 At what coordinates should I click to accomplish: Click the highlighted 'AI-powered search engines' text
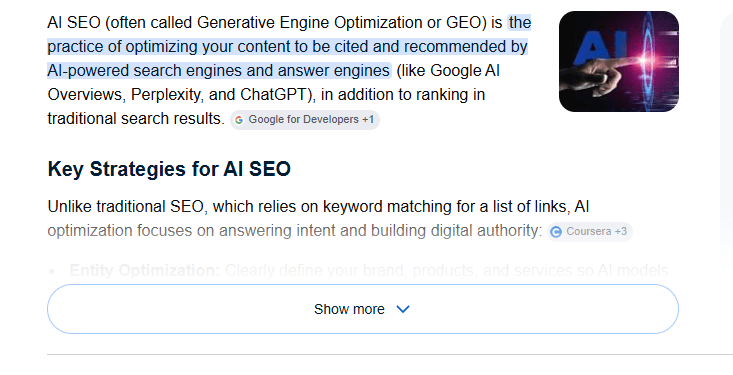click(145, 71)
